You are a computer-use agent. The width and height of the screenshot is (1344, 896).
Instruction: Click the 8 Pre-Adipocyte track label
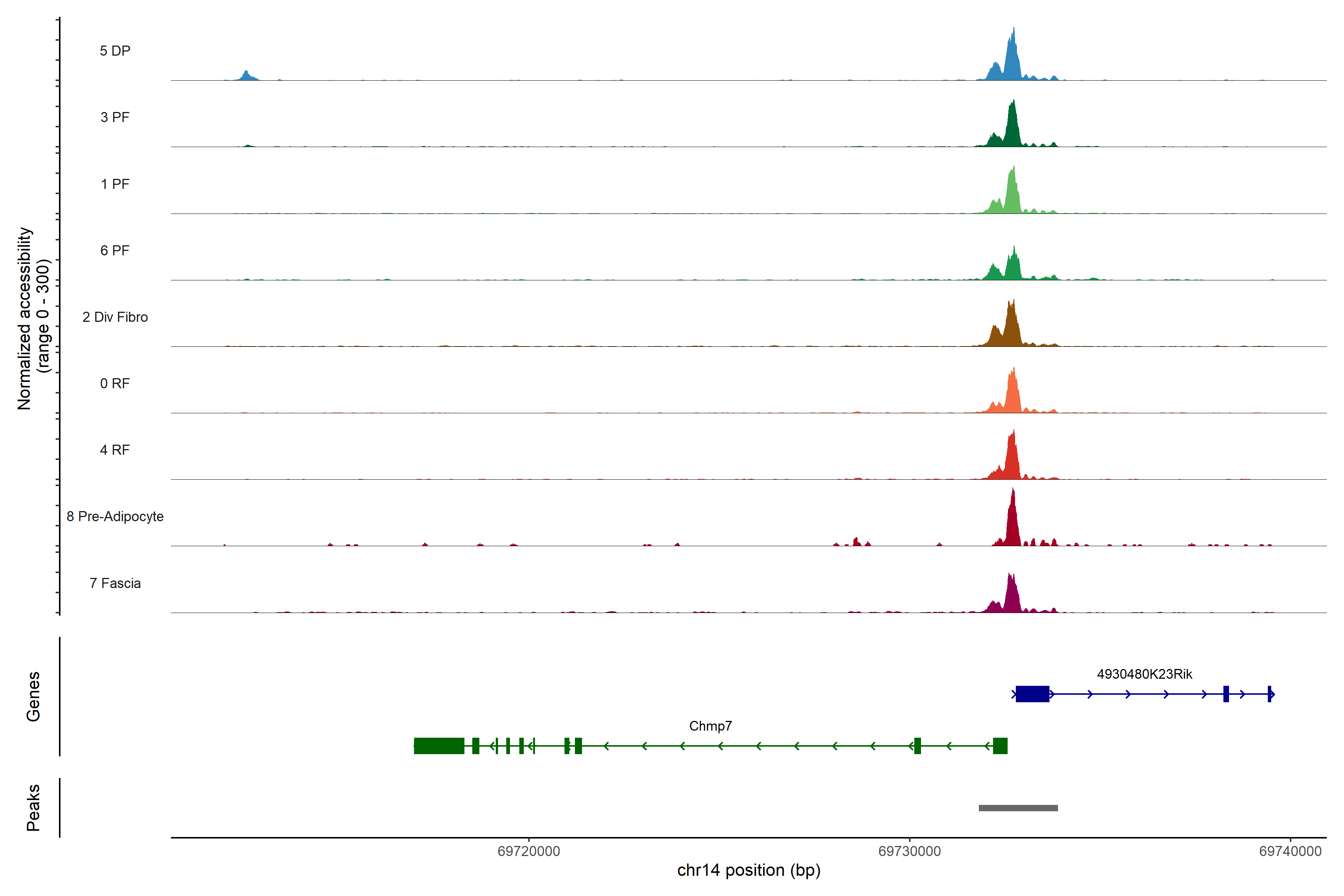[x=115, y=517]
